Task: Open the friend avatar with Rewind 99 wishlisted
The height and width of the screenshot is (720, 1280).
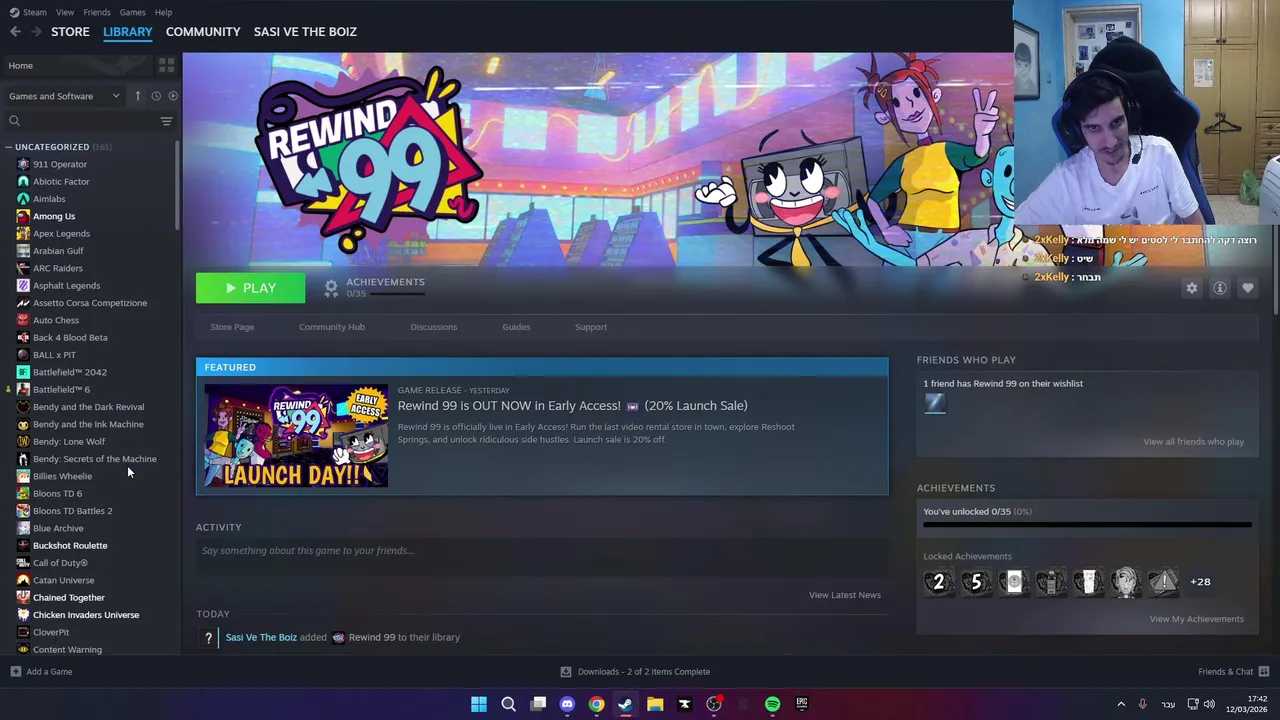Action: (934, 403)
